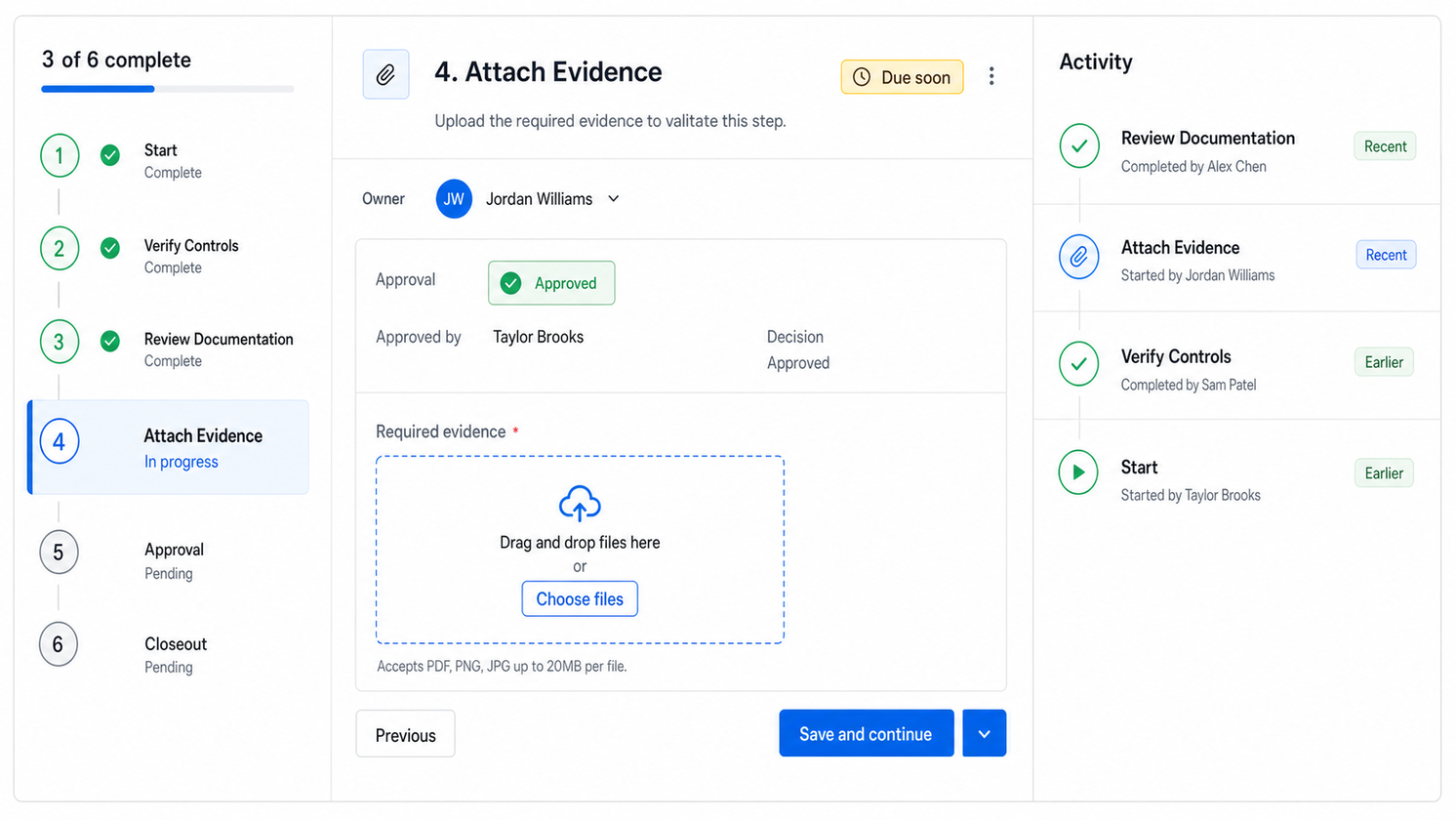The image size is (1456, 820).
Task: Click Recent tag on Attach Evidence activity
Action: (x=1386, y=255)
